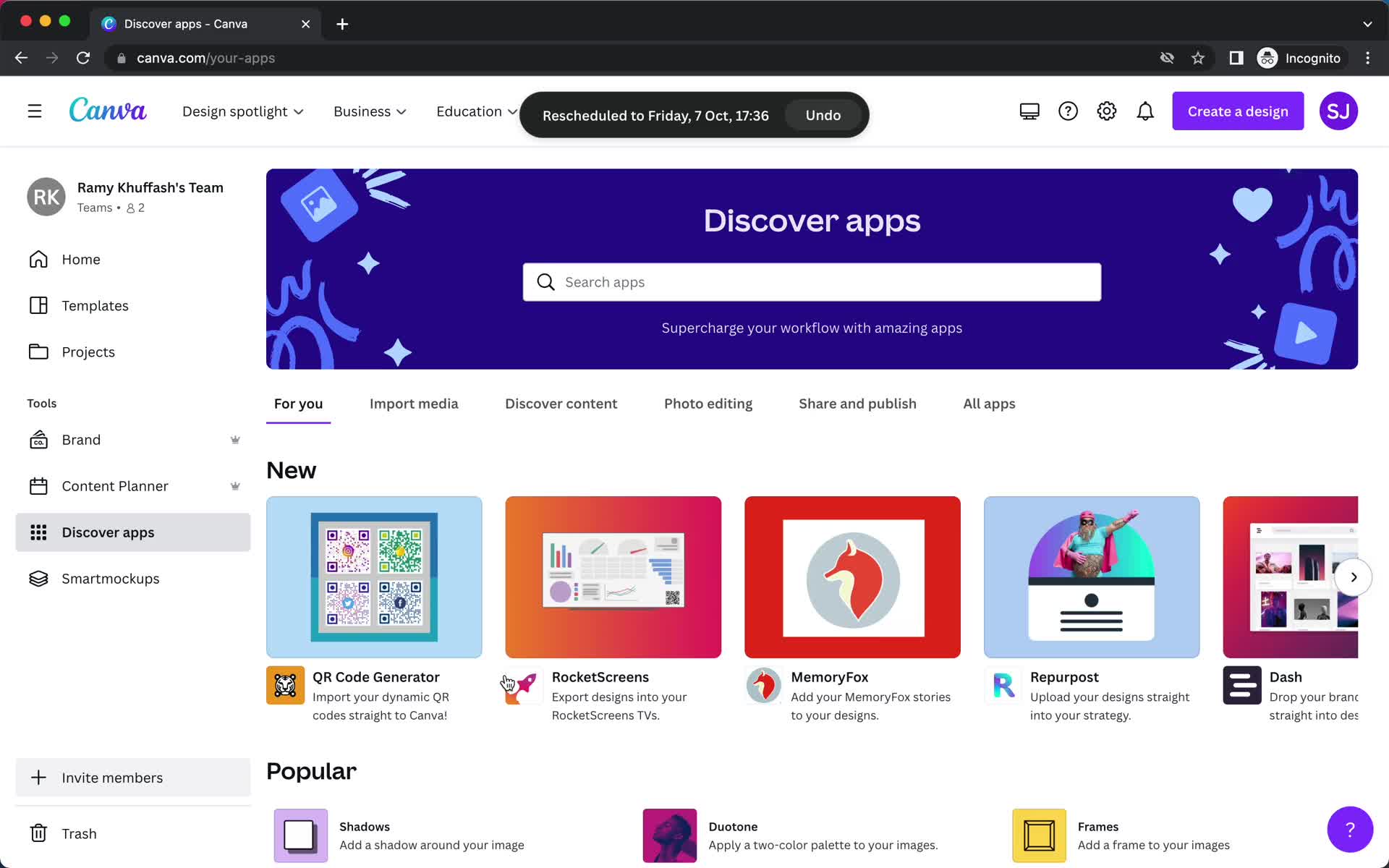Click the crown icon beside Brand
1389x868 pixels.
[235, 440]
